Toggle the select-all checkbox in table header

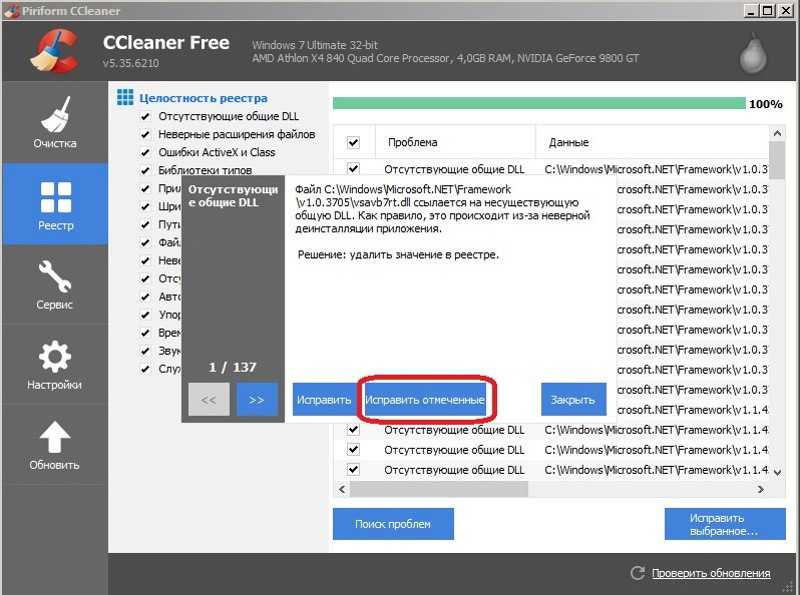(353, 142)
